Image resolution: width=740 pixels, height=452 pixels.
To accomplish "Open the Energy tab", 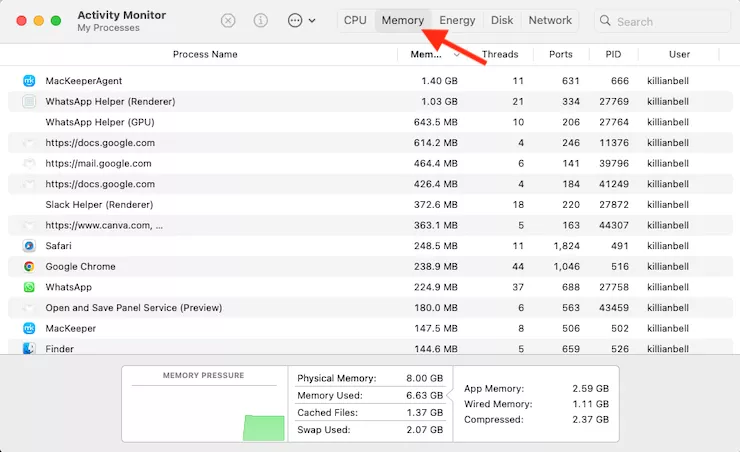I will 457,20.
